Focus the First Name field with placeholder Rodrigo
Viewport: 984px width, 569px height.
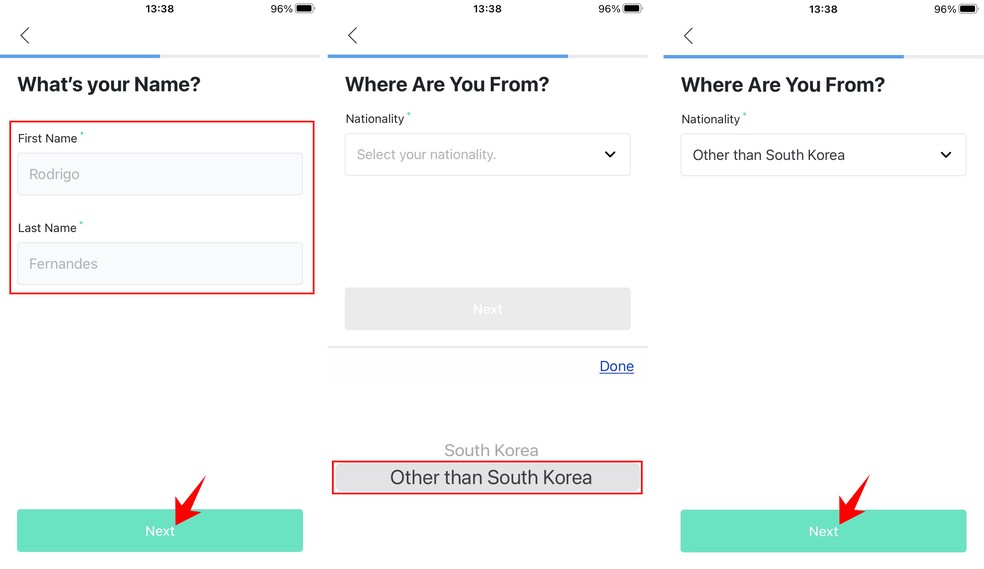click(x=160, y=174)
